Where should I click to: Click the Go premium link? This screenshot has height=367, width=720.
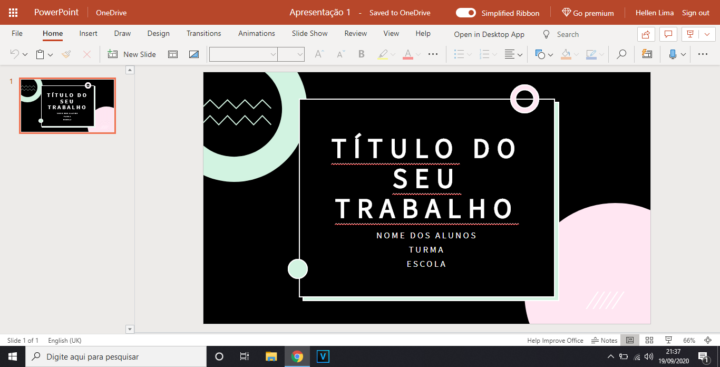coord(588,13)
